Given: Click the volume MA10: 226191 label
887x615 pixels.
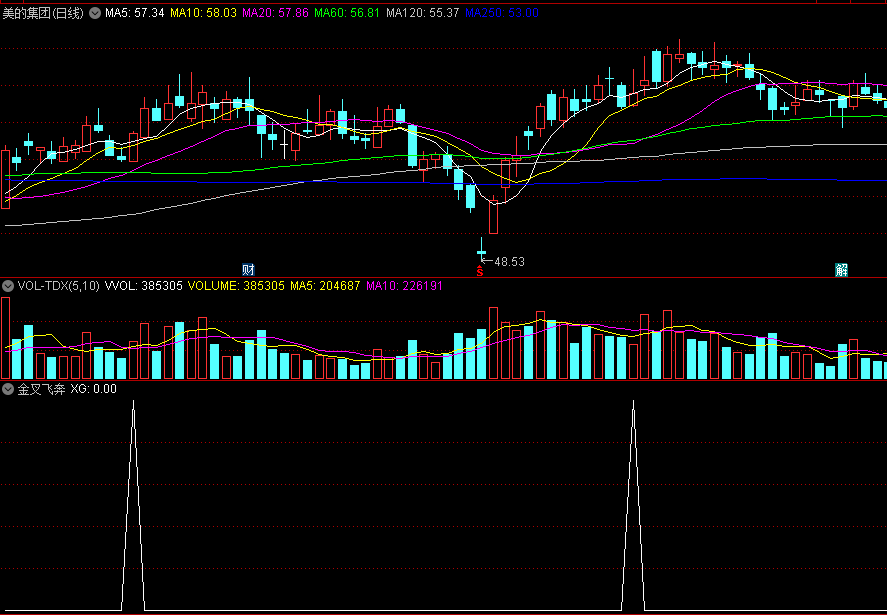Looking at the screenshot, I should (404, 286).
